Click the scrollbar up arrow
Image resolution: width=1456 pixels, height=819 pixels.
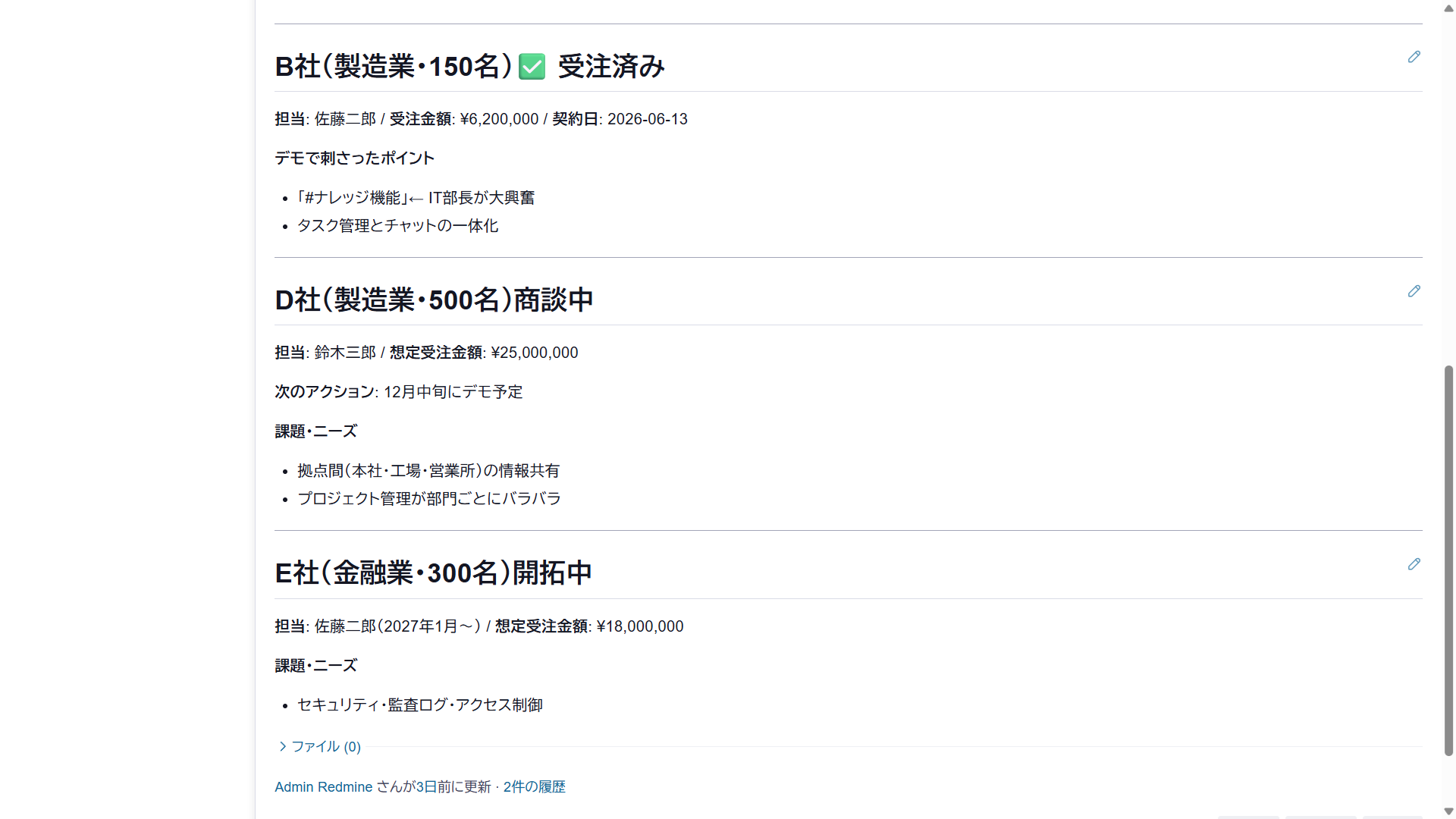[1448, 8]
